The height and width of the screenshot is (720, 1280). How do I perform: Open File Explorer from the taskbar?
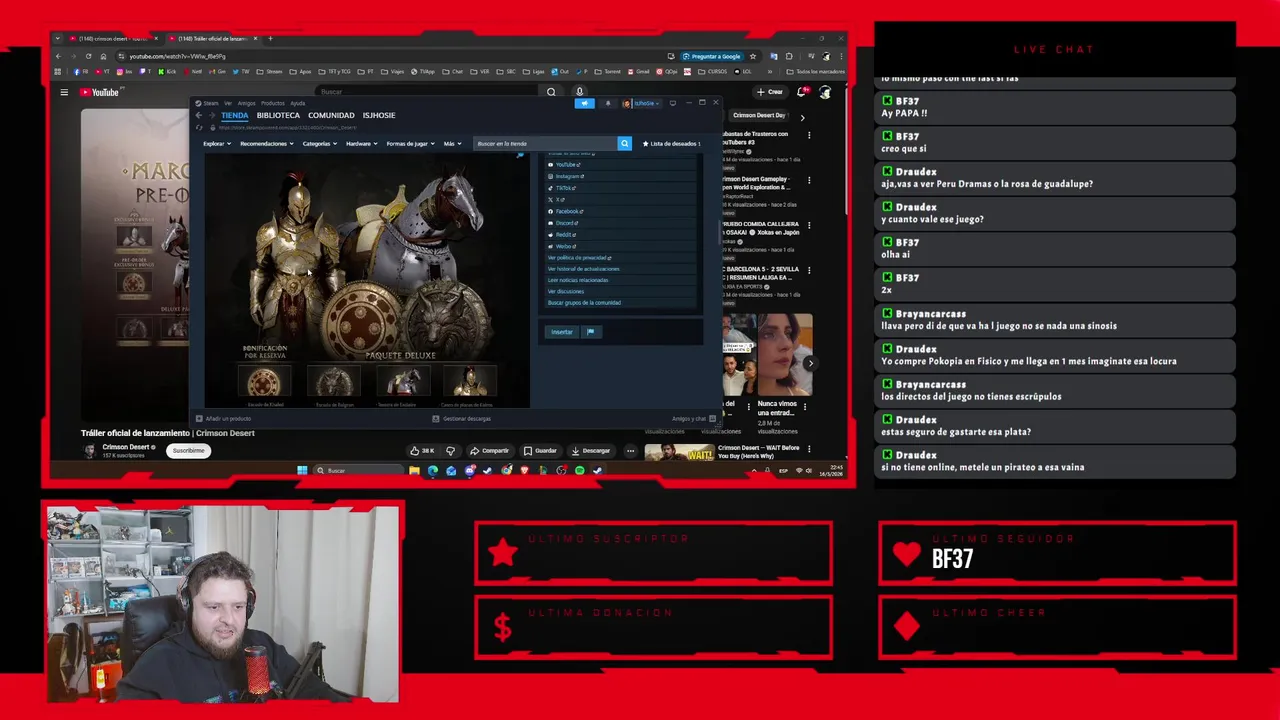click(x=414, y=470)
